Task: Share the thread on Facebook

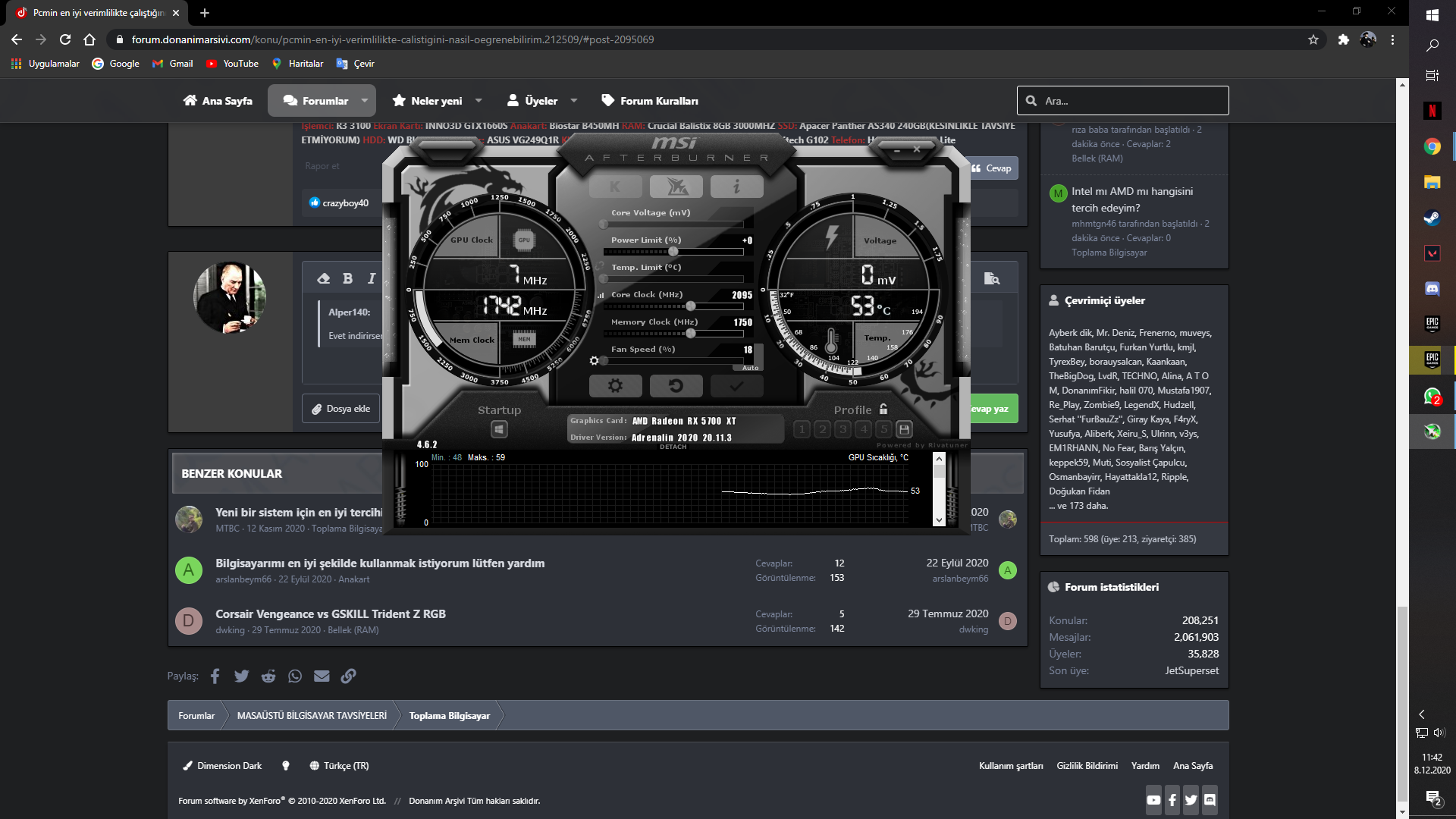Action: tap(215, 676)
